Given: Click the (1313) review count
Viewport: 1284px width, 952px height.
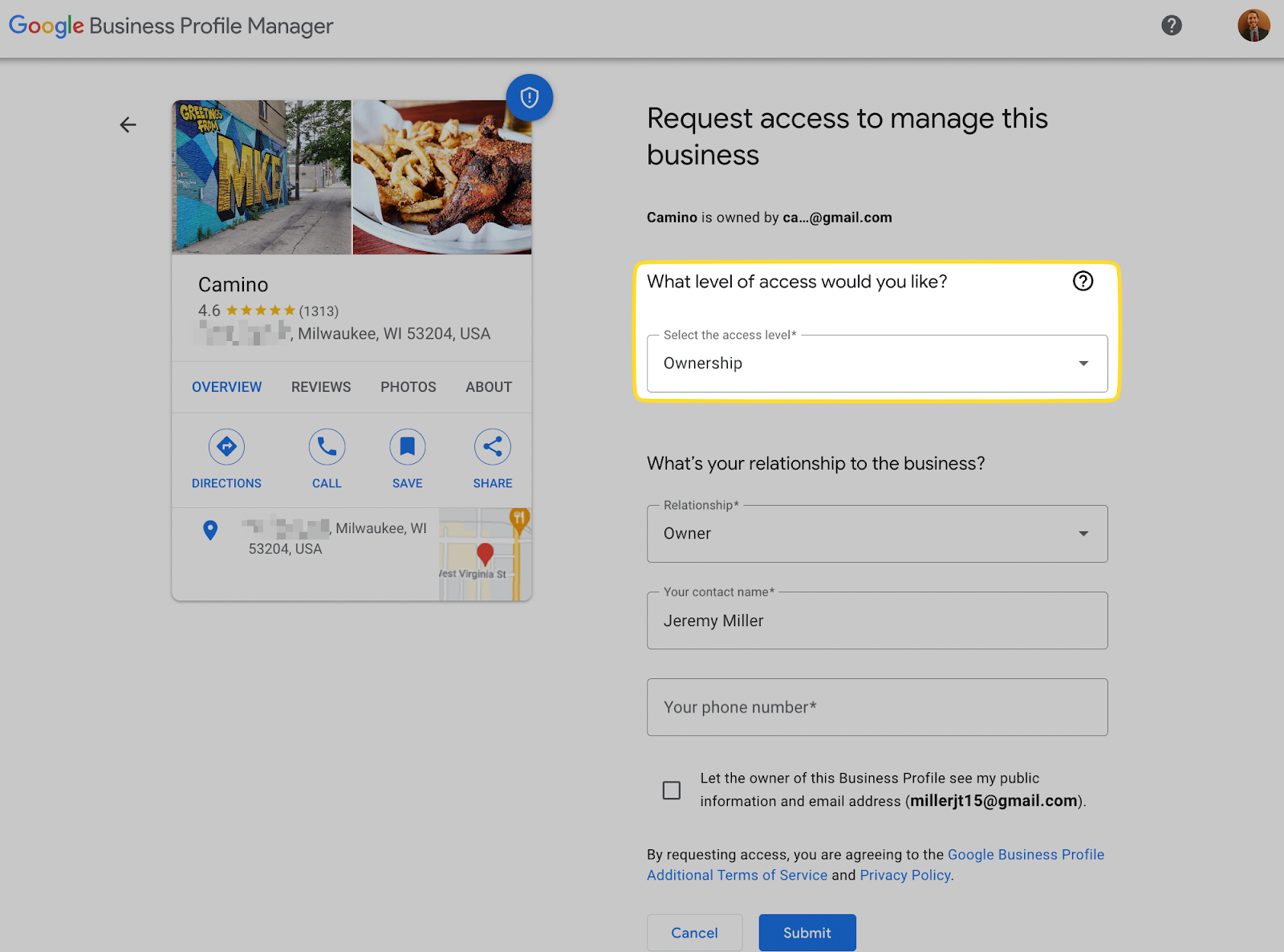Looking at the screenshot, I should pyautogui.click(x=319, y=311).
